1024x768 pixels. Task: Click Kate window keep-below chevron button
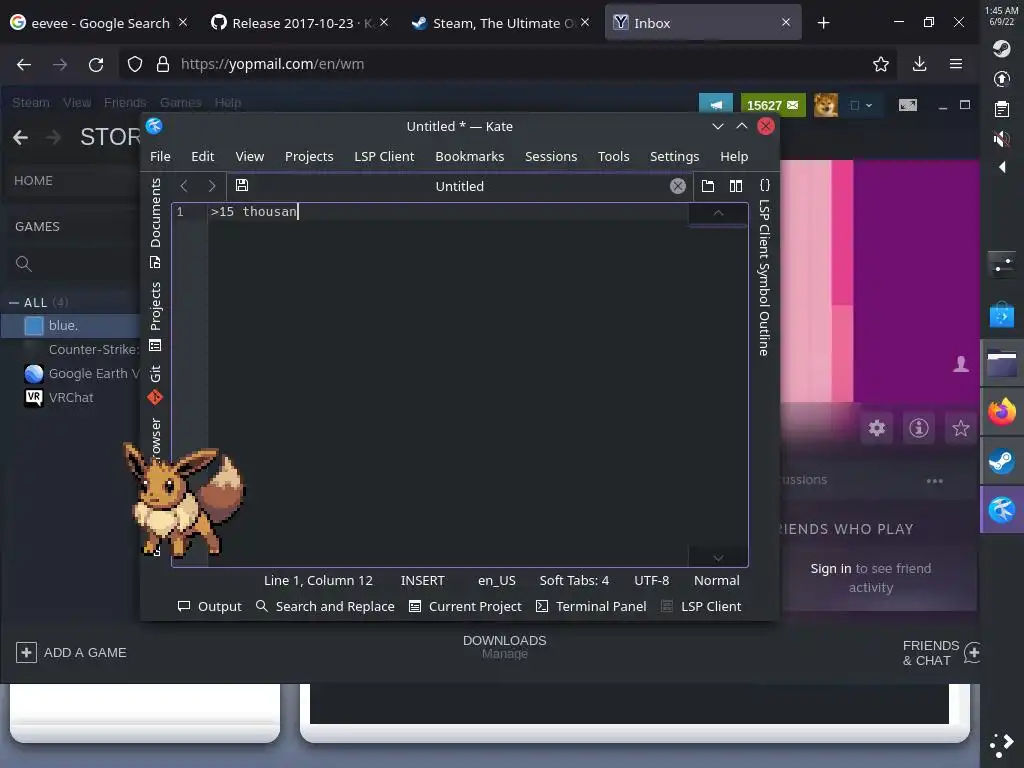[x=718, y=126]
